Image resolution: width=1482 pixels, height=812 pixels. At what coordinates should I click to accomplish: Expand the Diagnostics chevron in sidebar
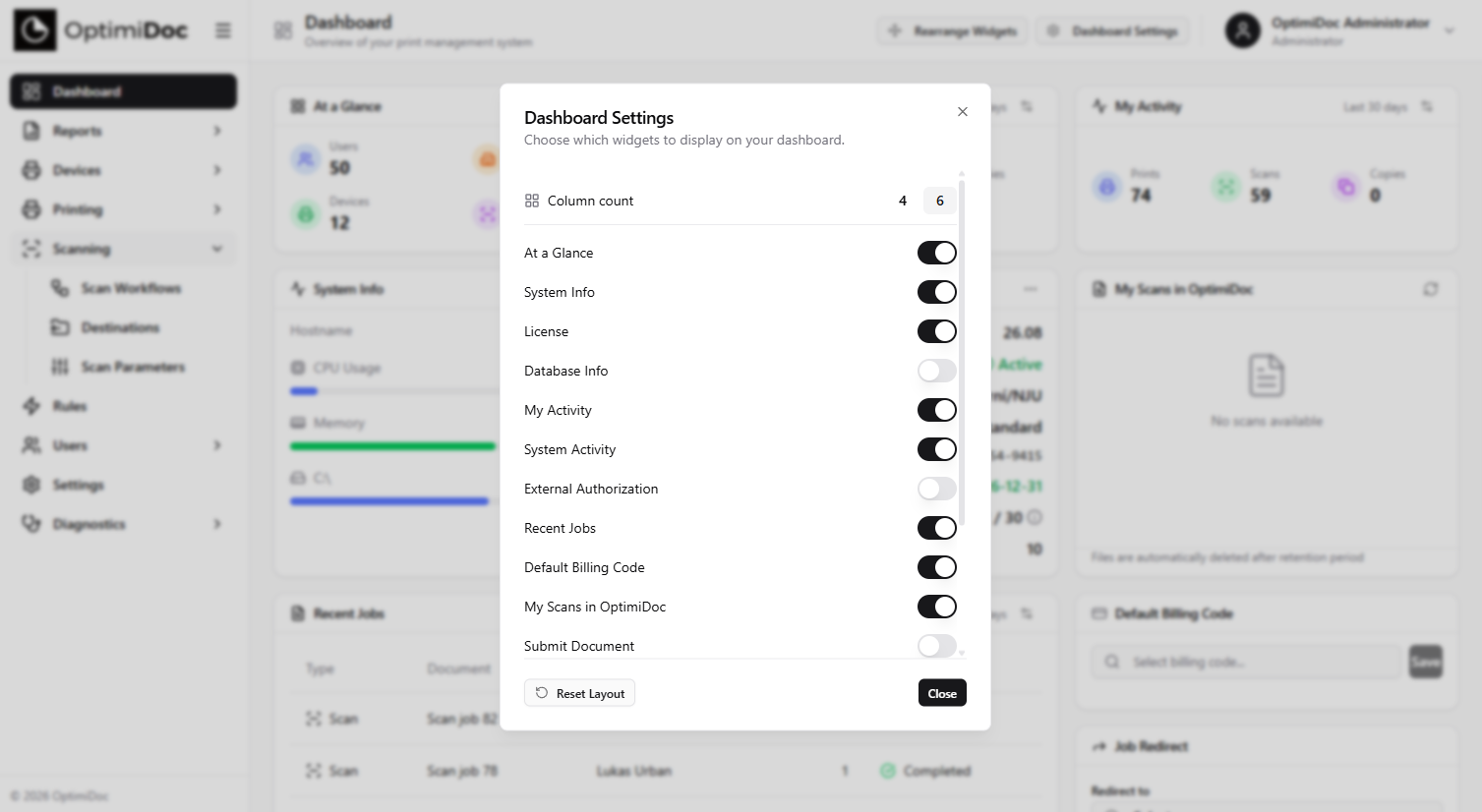(x=217, y=524)
